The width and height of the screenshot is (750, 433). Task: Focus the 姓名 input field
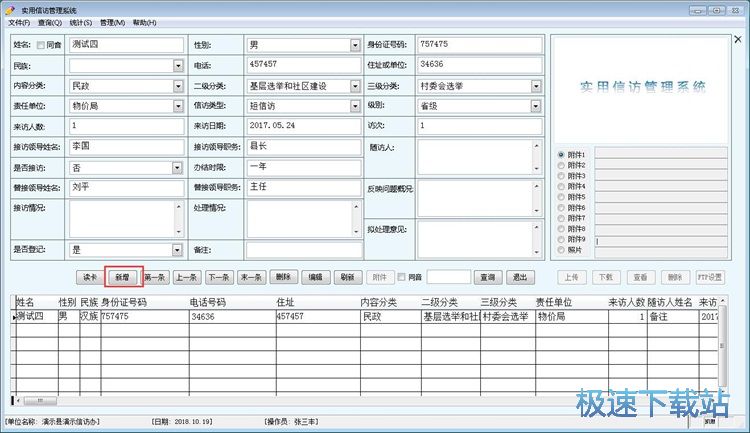pyautogui.click(x=126, y=44)
